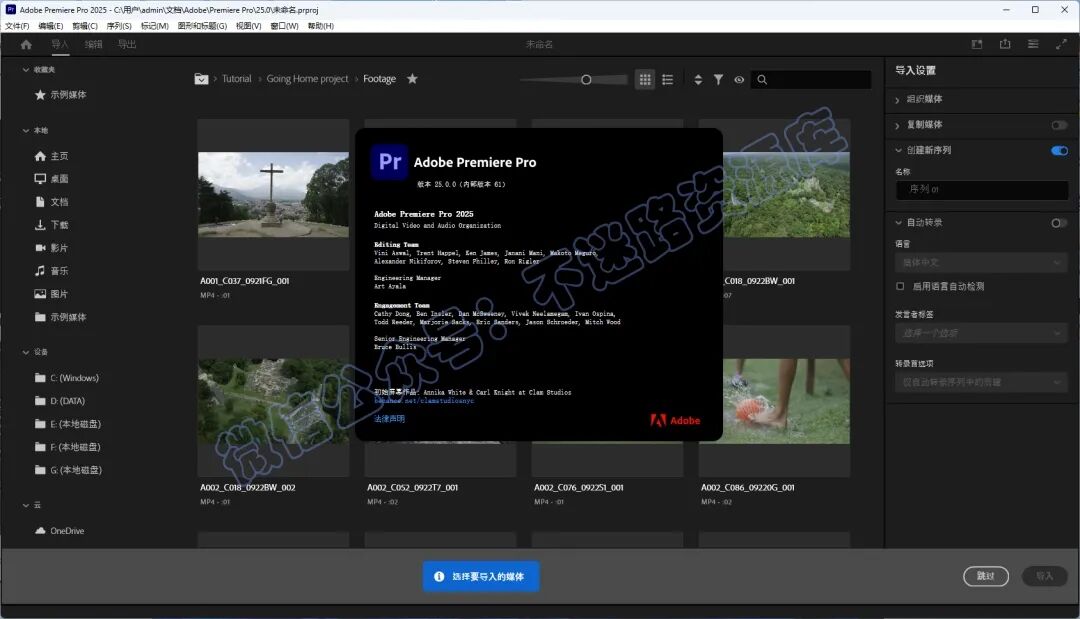Click the 跳过 skip button
The image size is (1080, 619).
click(986, 576)
